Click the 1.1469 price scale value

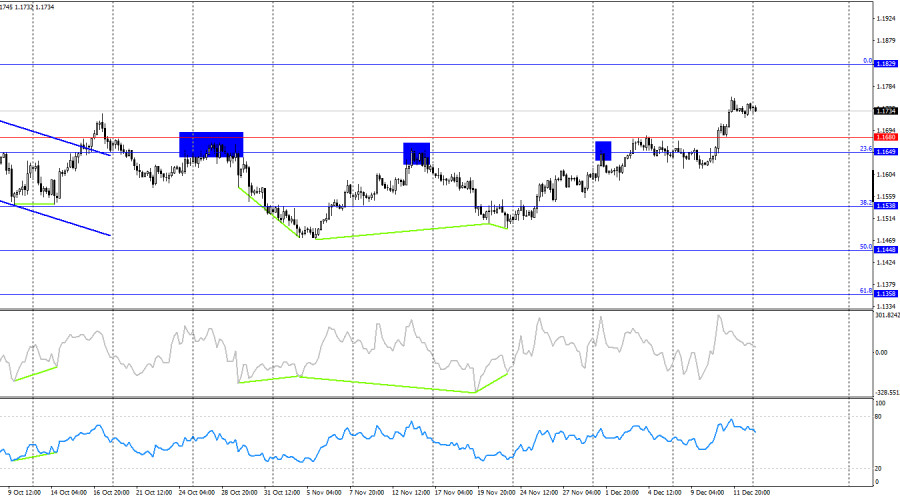click(x=886, y=241)
